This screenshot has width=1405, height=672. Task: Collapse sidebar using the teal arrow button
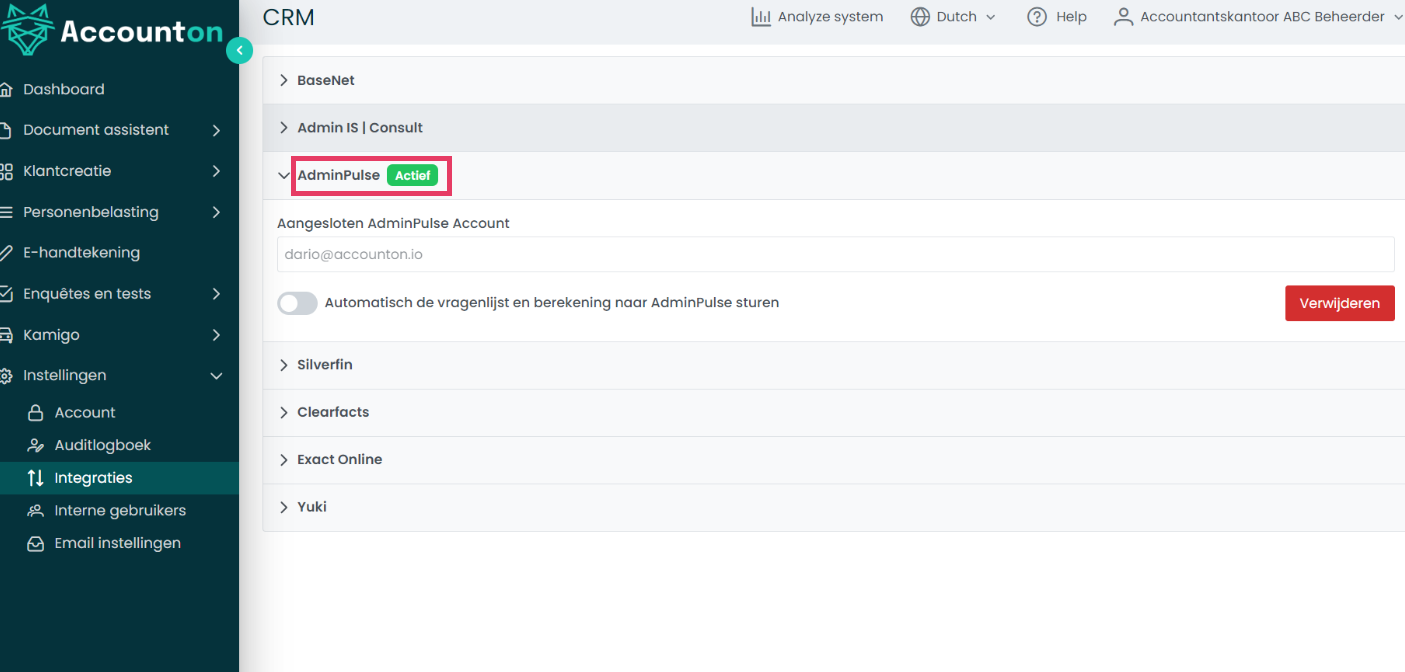239,50
